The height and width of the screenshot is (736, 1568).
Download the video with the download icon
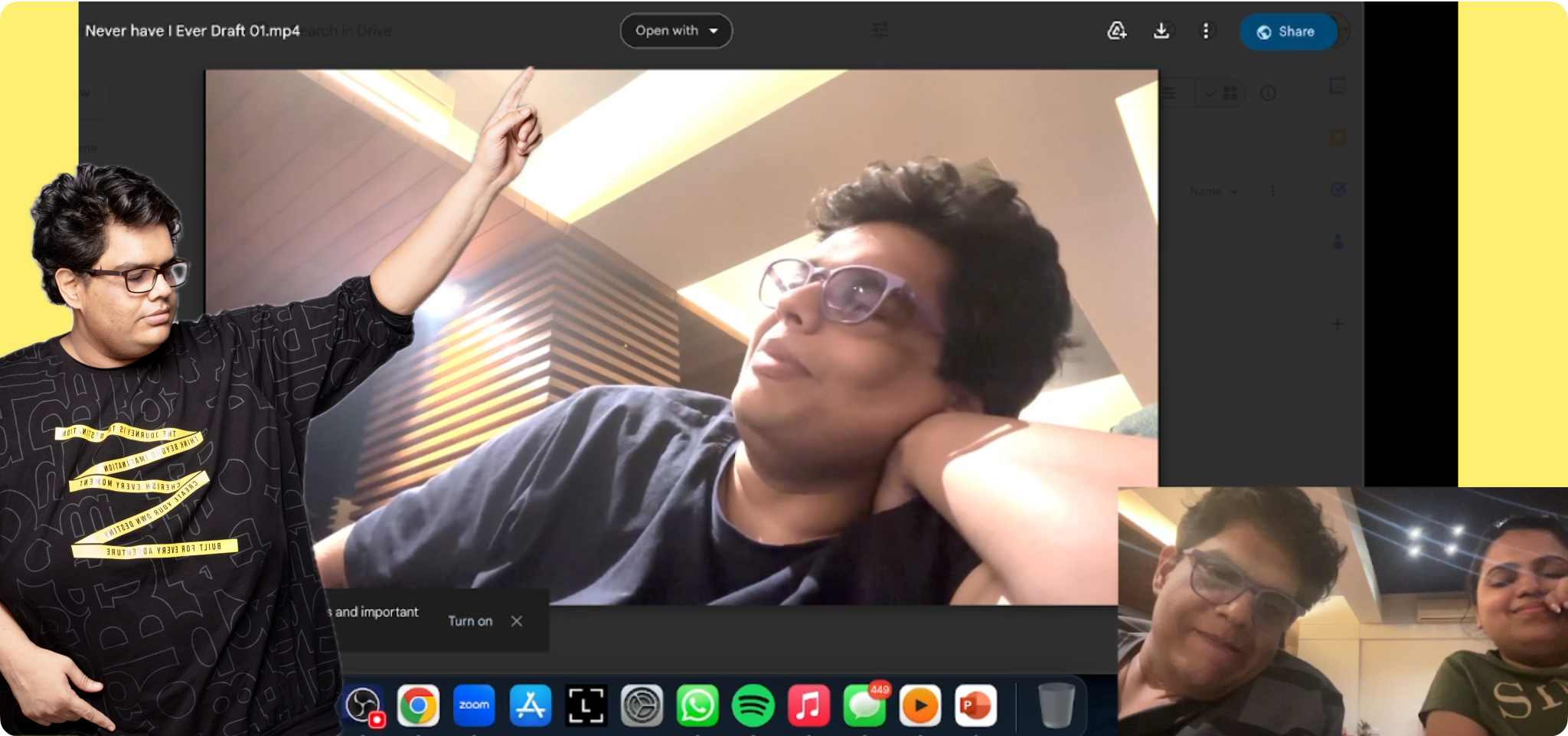click(x=1161, y=31)
